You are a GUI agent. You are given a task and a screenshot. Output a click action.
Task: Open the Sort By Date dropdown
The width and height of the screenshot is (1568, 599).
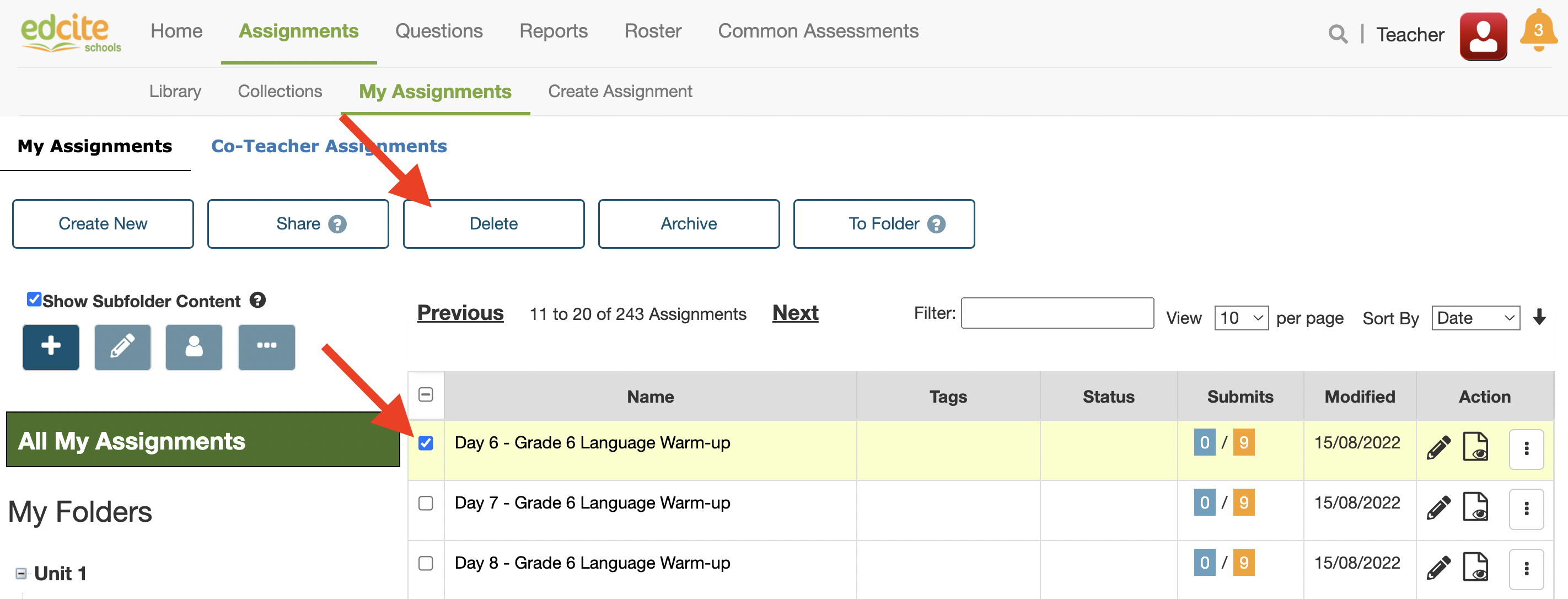(1475, 318)
